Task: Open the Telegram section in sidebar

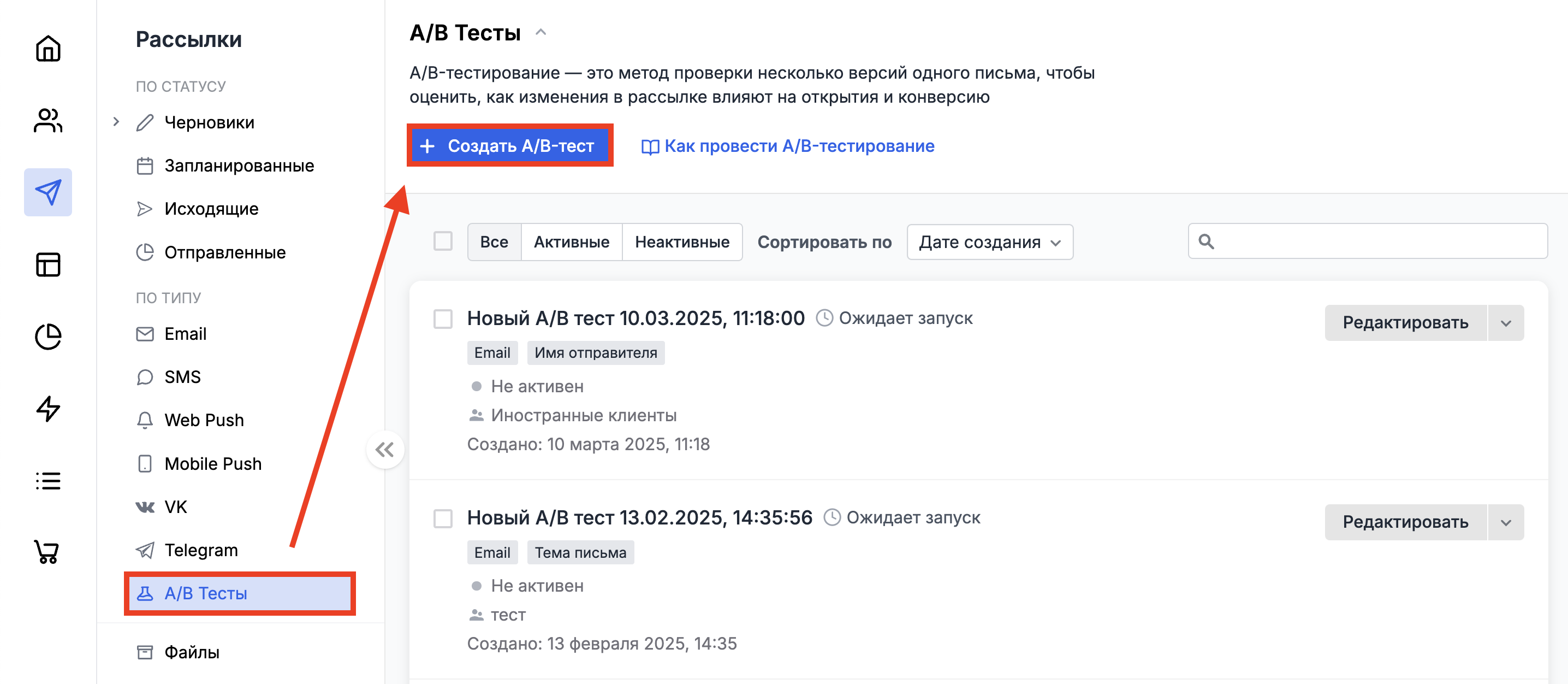Action: [x=201, y=550]
